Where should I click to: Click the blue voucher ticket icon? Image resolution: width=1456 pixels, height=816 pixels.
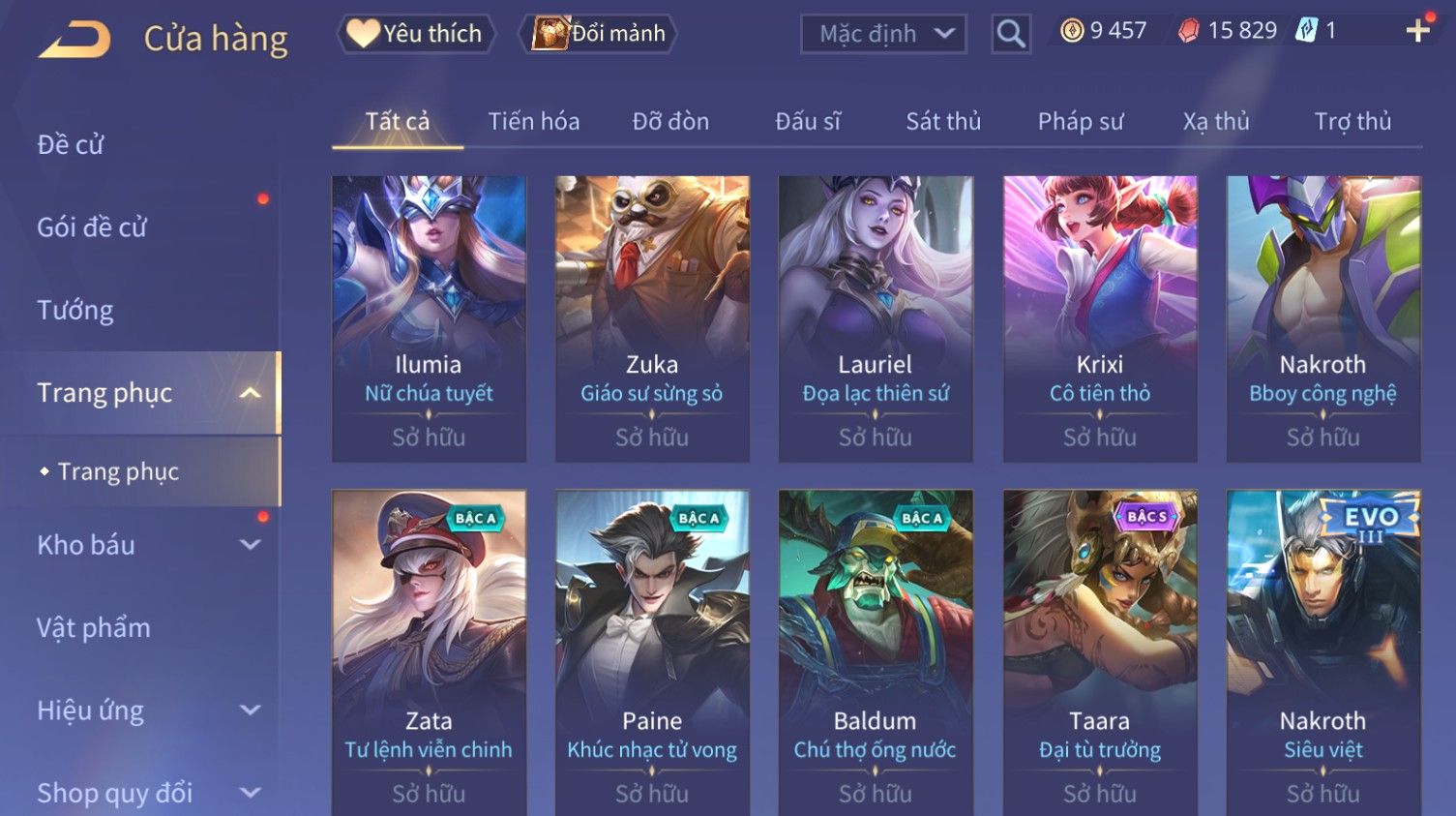[x=1306, y=30]
